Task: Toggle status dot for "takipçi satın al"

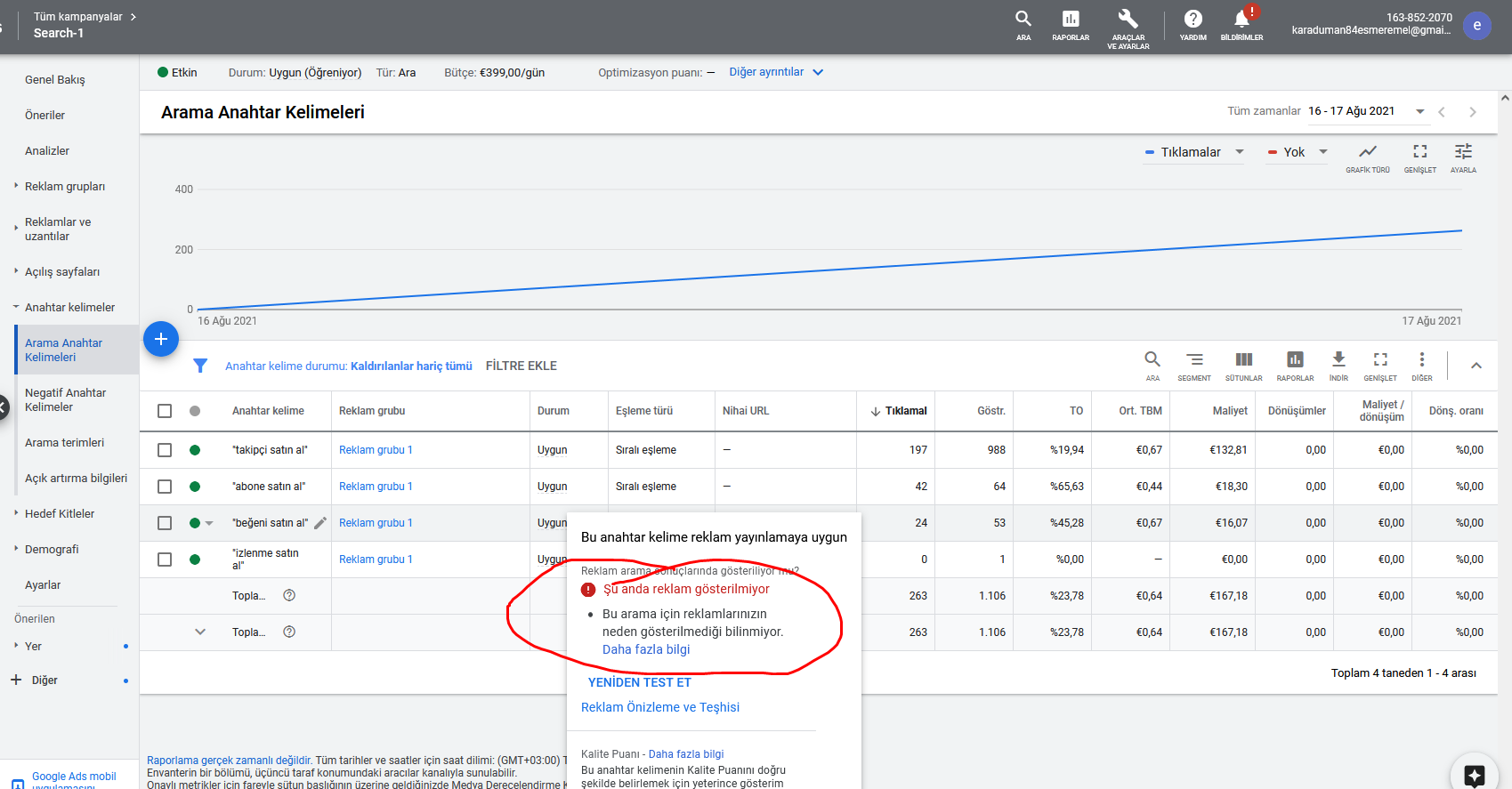Action: click(x=195, y=450)
